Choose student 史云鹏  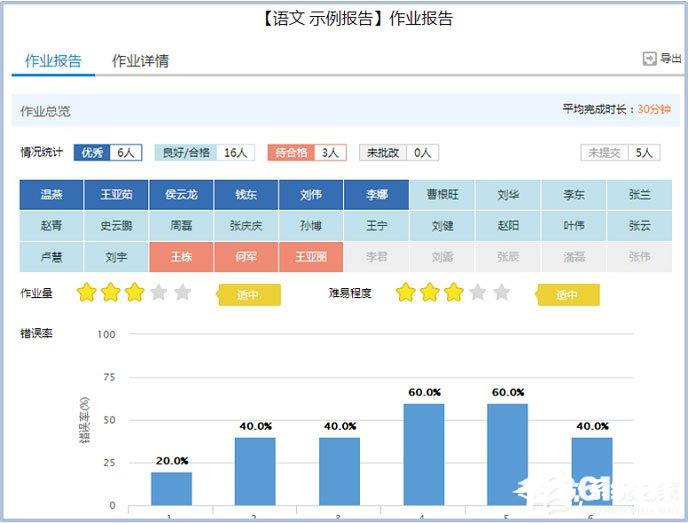click(116, 226)
